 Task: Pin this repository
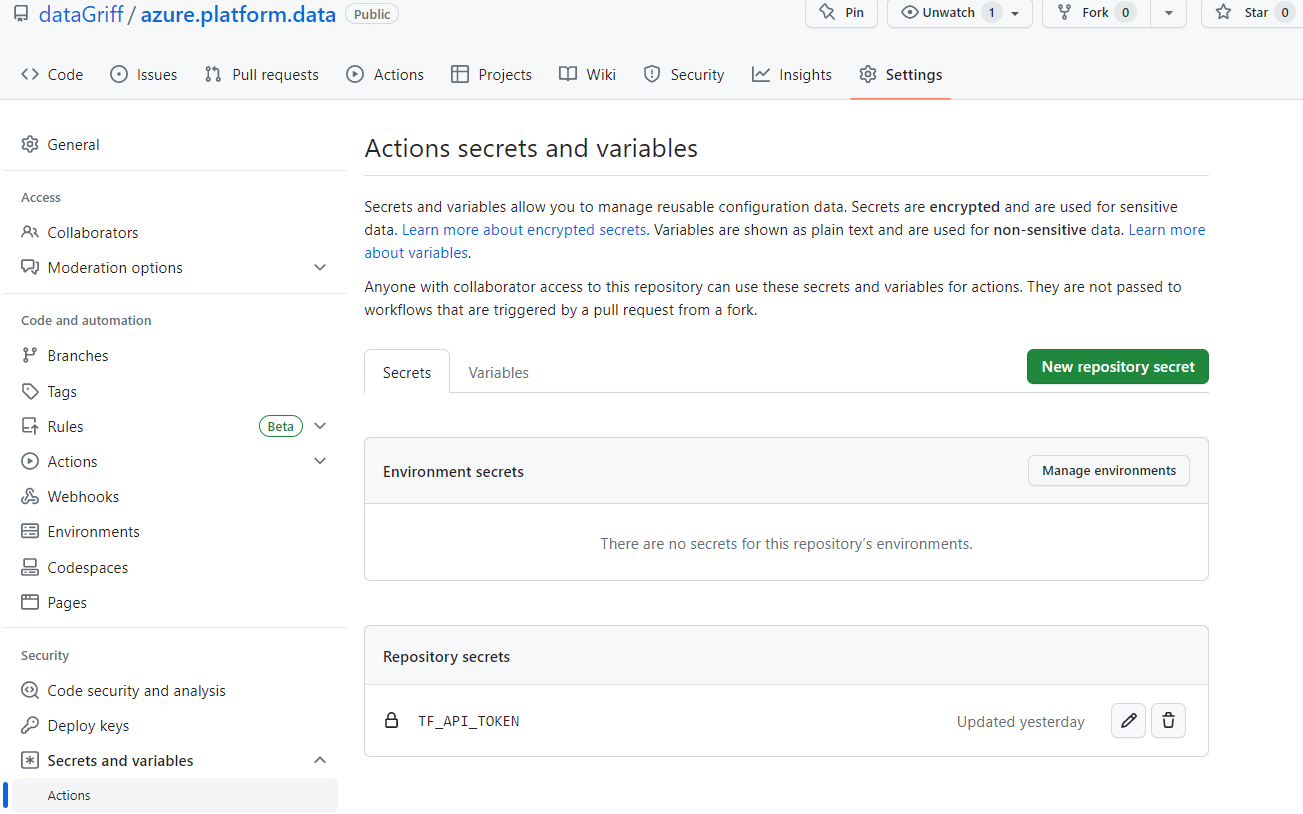tap(841, 12)
